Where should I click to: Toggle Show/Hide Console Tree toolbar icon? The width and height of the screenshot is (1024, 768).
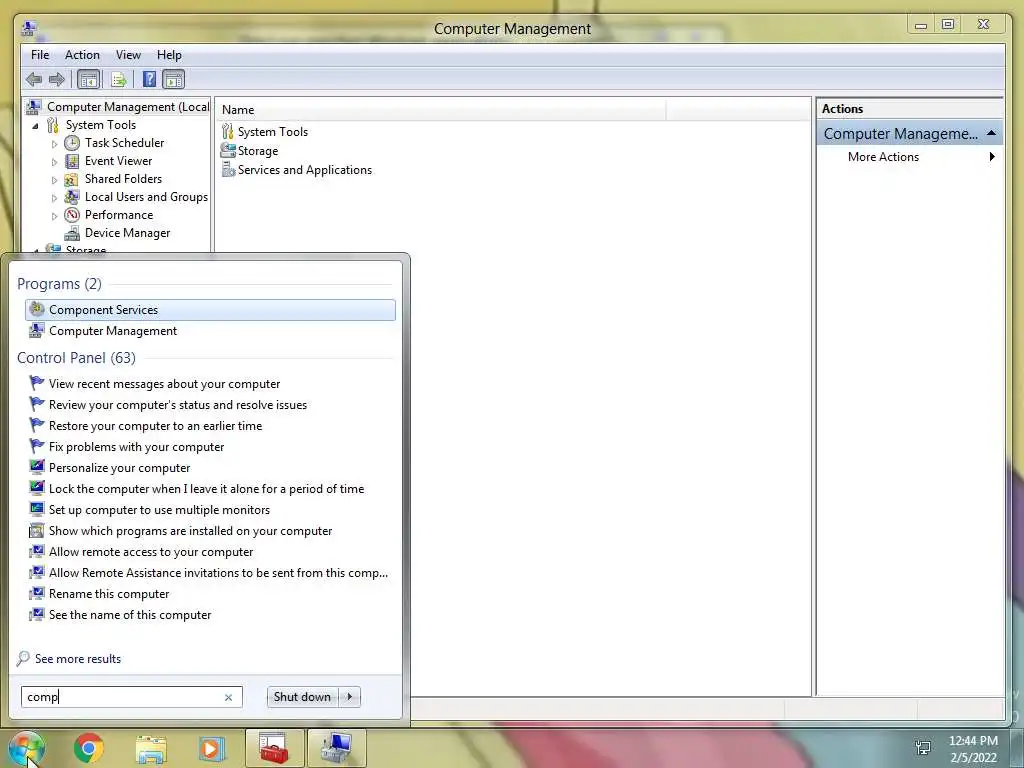pyautogui.click(x=88, y=80)
